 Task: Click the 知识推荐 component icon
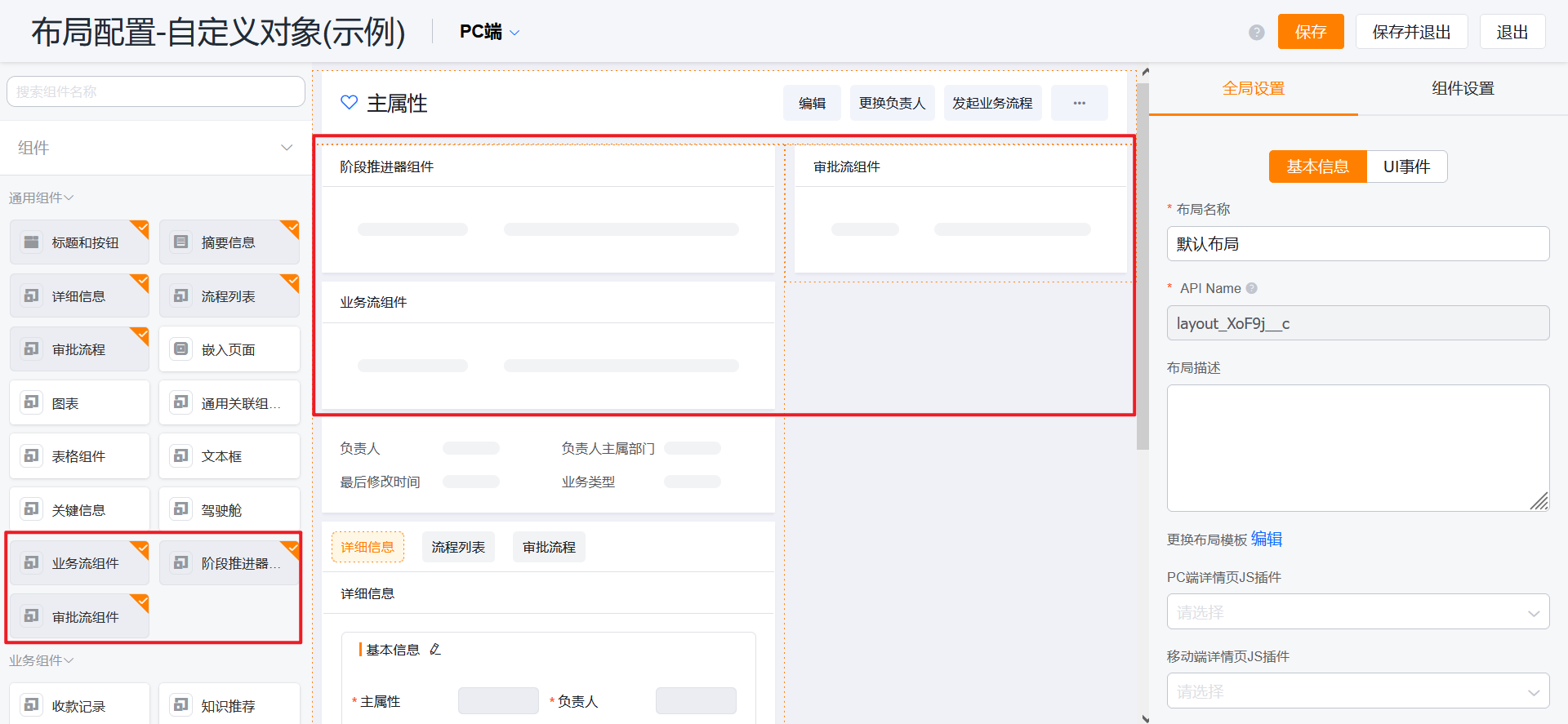(x=180, y=705)
